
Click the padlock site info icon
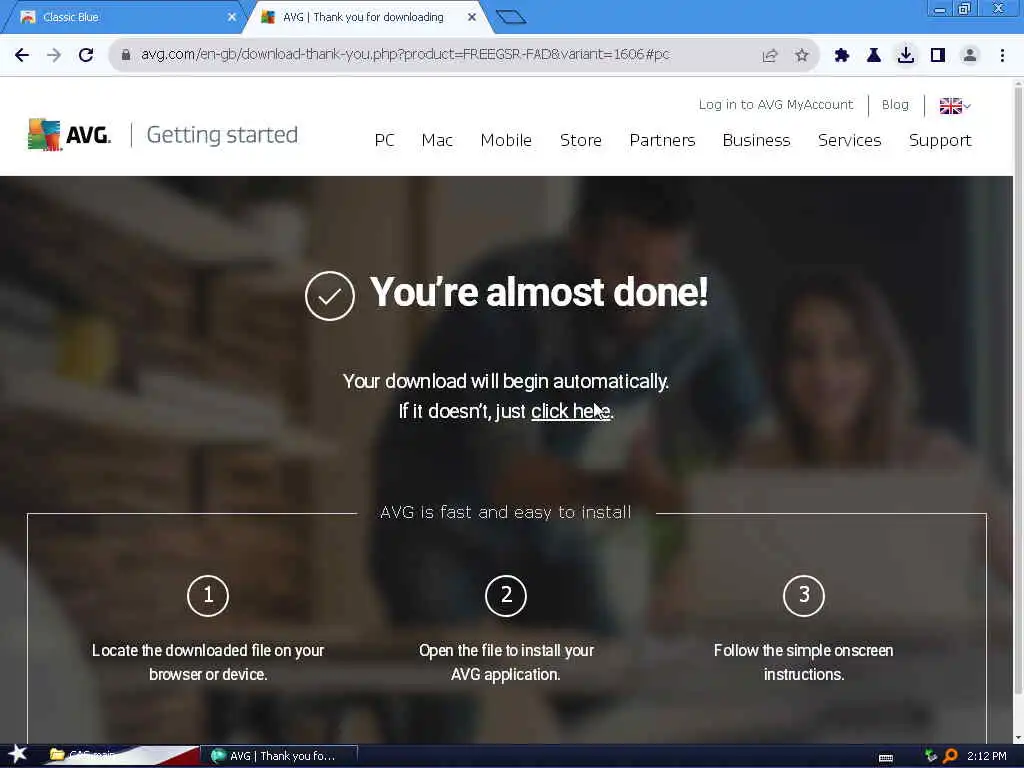126,55
